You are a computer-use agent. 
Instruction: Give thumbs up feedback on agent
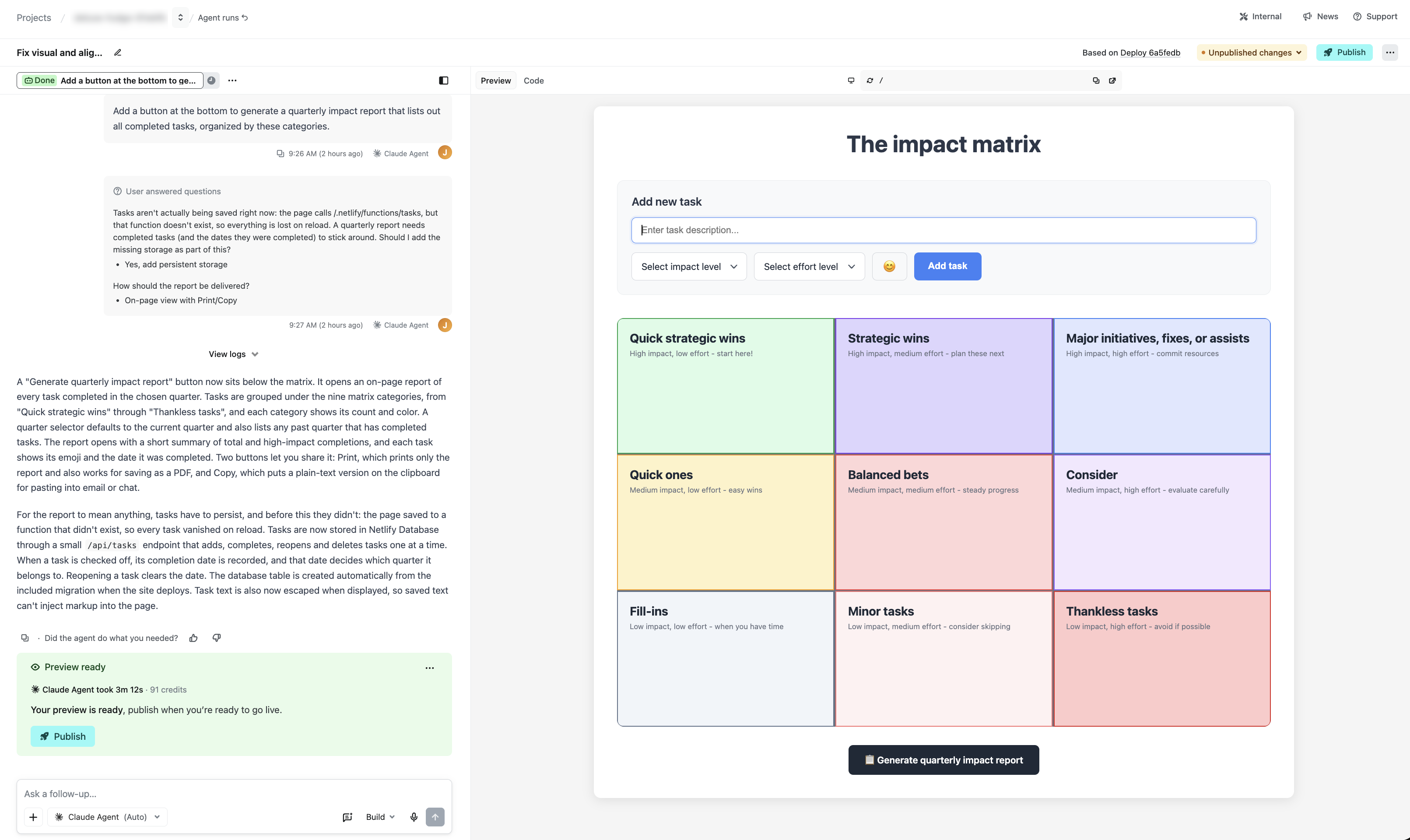pos(193,638)
